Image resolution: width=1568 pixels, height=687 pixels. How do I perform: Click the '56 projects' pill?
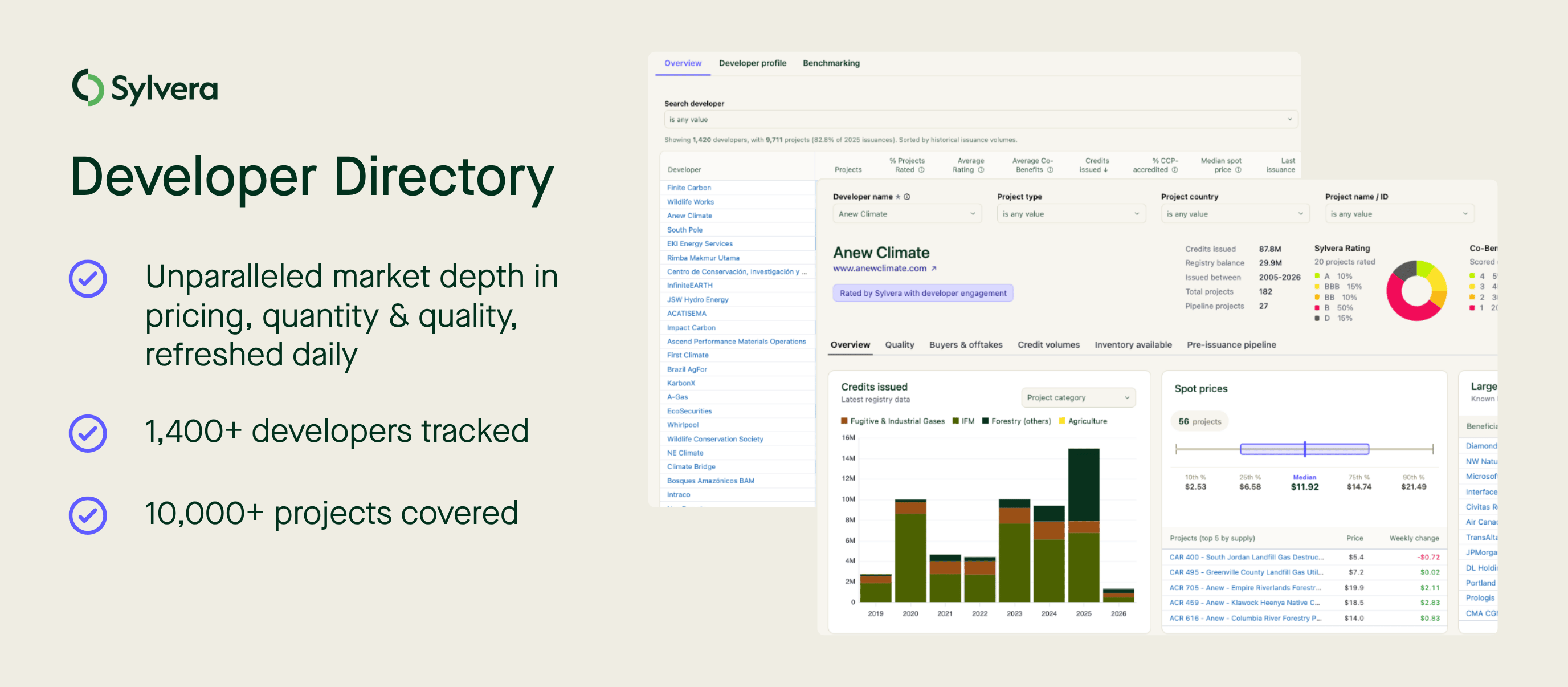[1199, 421]
